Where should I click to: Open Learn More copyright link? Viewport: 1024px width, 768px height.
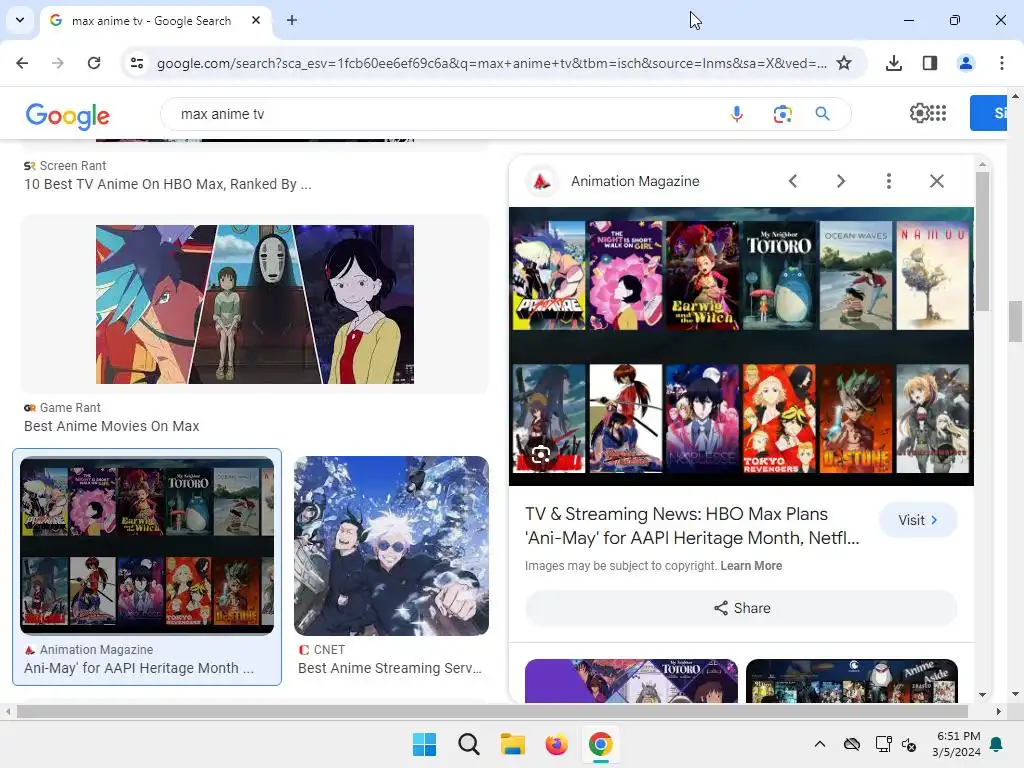click(751, 566)
